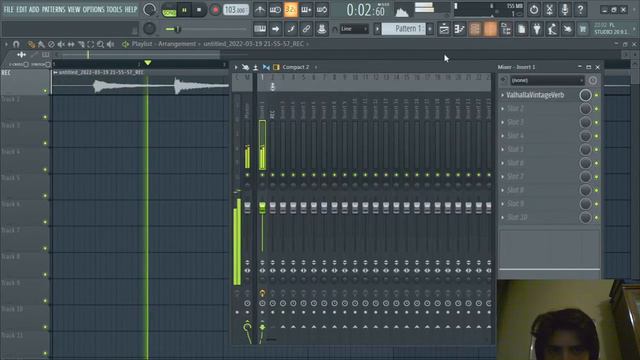Toggle loop recording icon

tap(322, 10)
